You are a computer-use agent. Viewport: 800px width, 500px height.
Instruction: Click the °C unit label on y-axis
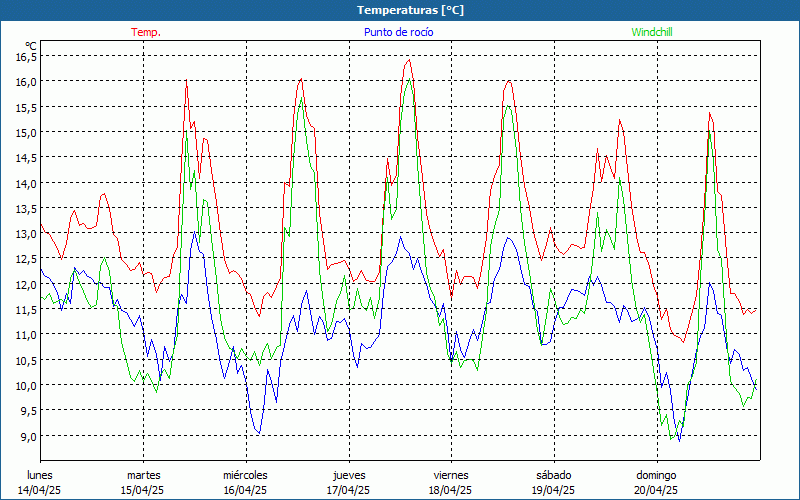[x=31, y=46]
